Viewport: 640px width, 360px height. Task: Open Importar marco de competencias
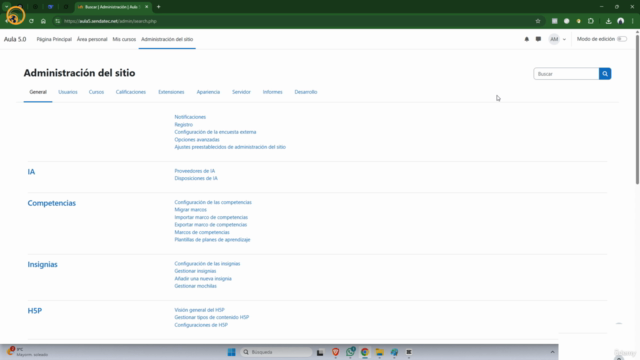click(x=211, y=217)
